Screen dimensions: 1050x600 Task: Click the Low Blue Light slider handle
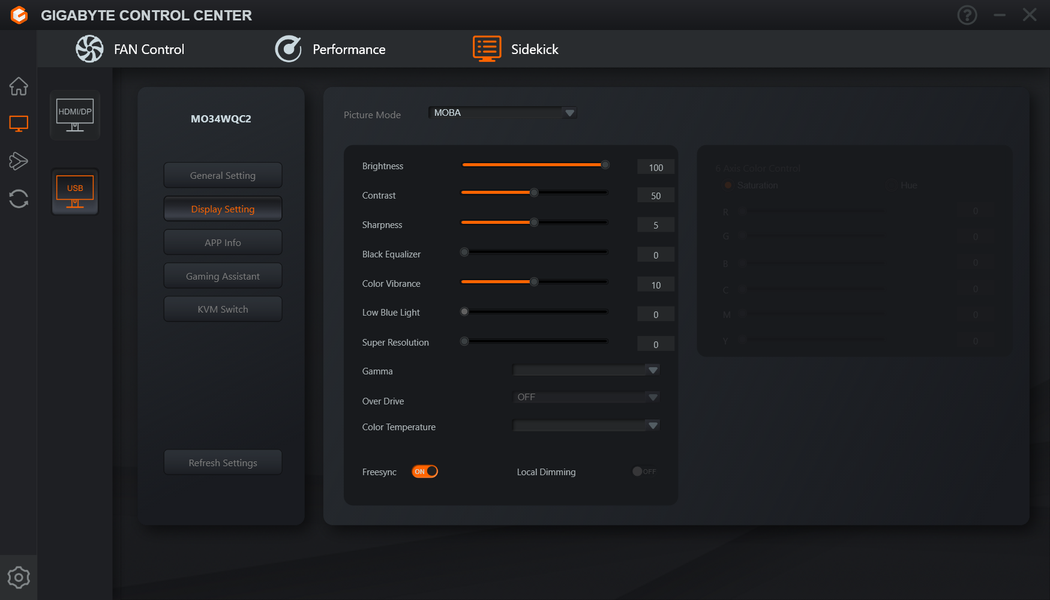(x=464, y=311)
